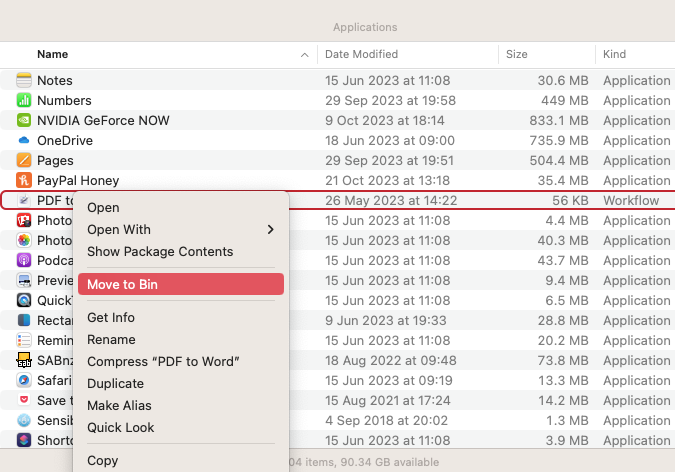Select the Notes row name
Screen dimensions: 675x472
(x=55, y=81)
